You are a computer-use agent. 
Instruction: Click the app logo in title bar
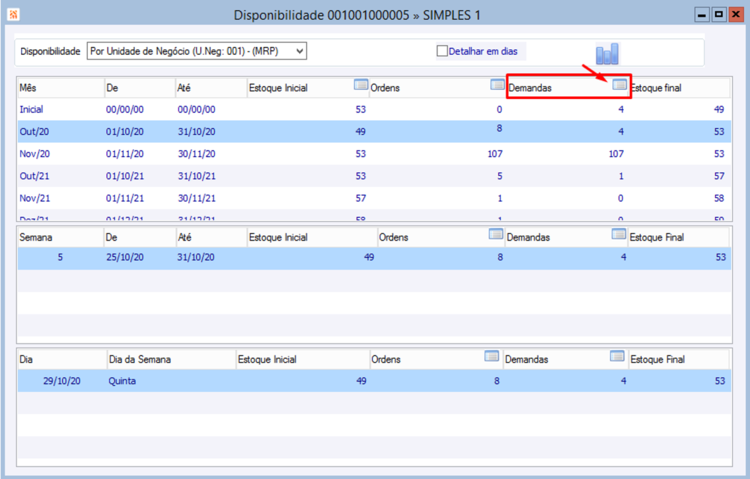pos(13,15)
